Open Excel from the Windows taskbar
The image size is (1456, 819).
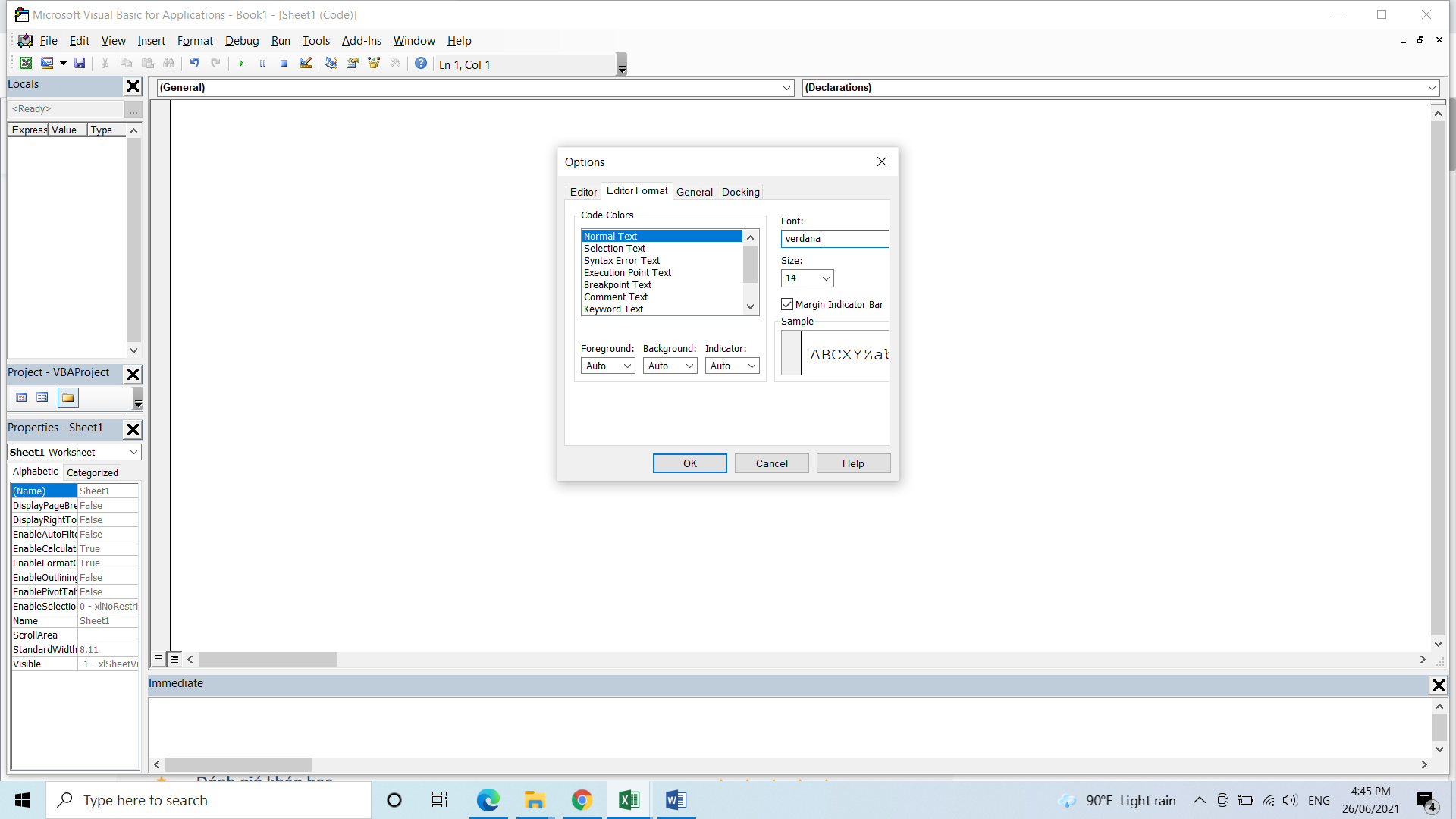point(629,800)
